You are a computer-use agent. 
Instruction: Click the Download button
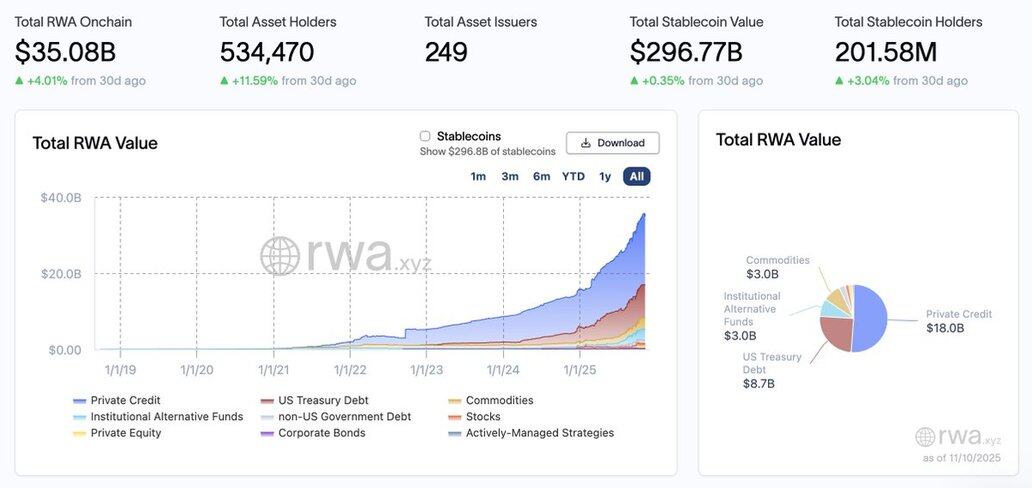612,143
